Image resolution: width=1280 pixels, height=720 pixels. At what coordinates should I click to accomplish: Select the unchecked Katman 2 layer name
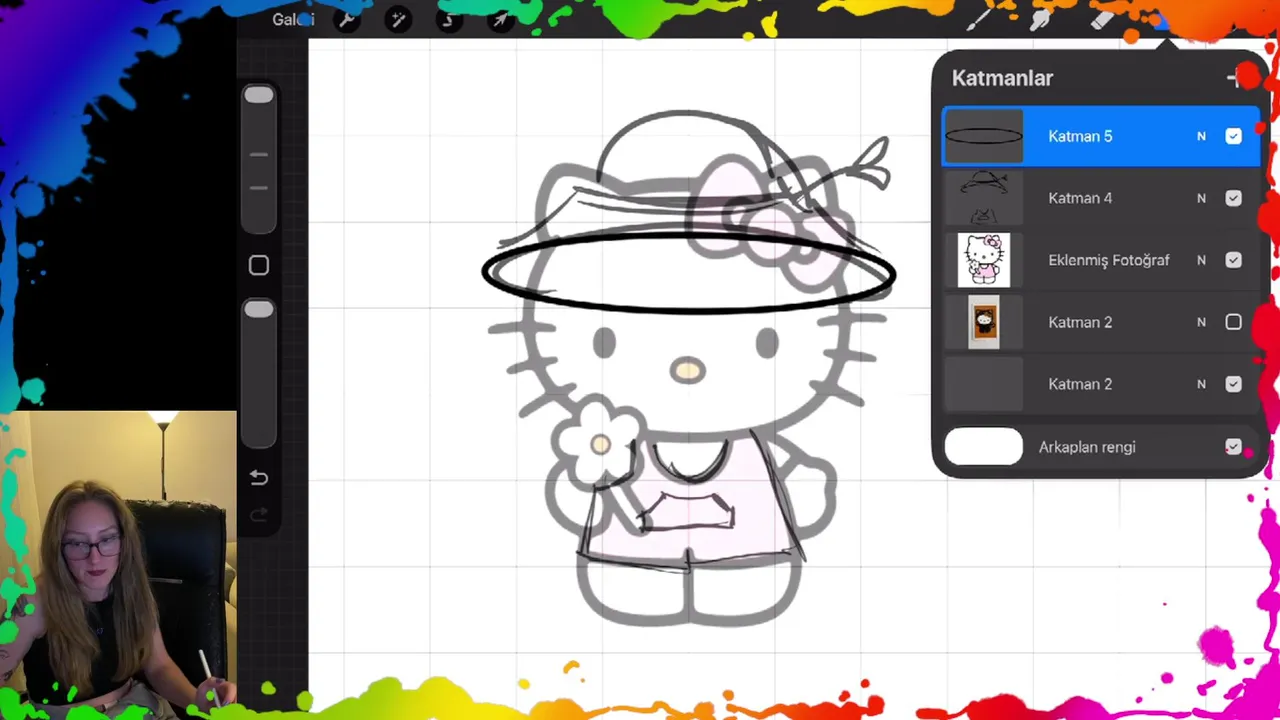click(x=1080, y=322)
